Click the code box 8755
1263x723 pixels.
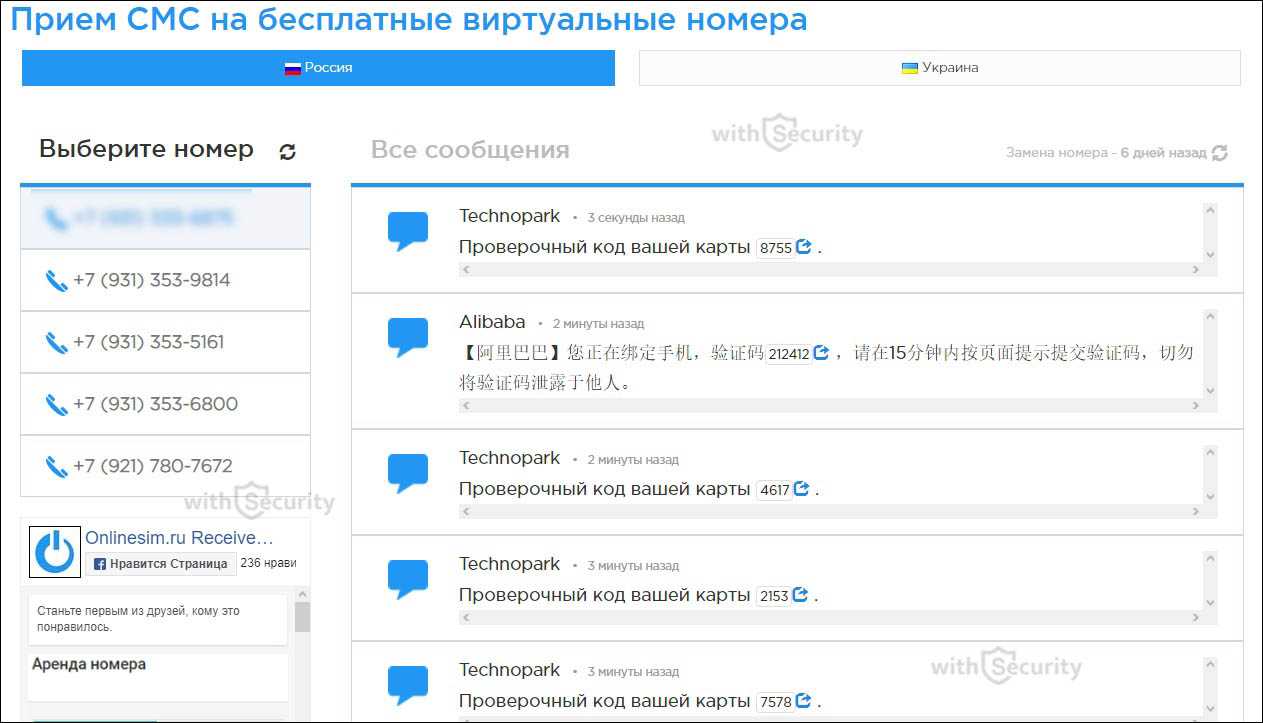pos(776,248)
